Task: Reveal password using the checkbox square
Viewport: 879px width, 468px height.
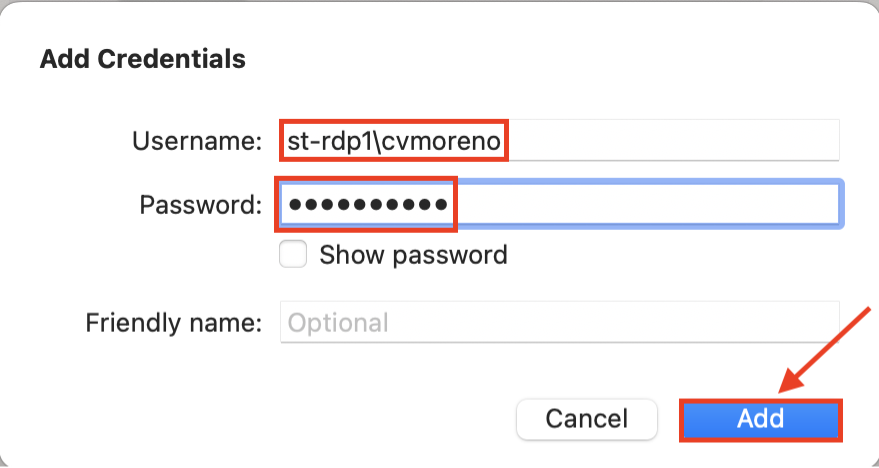Action: pyautogui.click(x=293, y=255)
